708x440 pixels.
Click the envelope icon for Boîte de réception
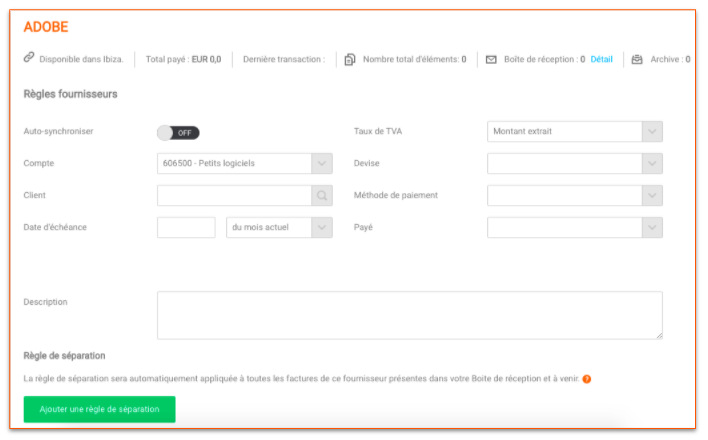[x=491, y=59]
